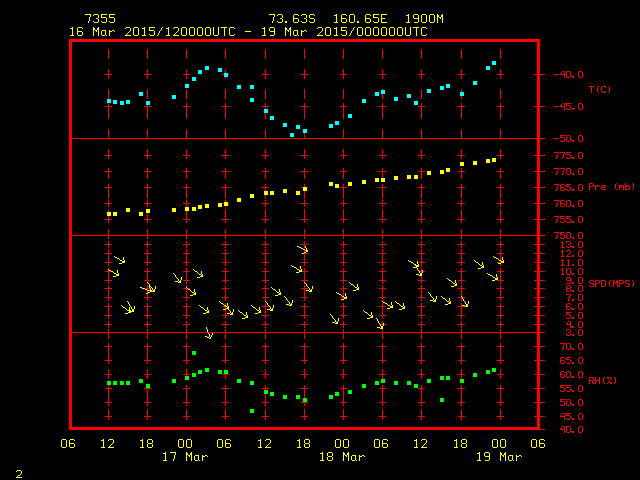Click the -40.0 temperature tick value
The width and height of the screenshot is (640, 480).
pos(569,75)
